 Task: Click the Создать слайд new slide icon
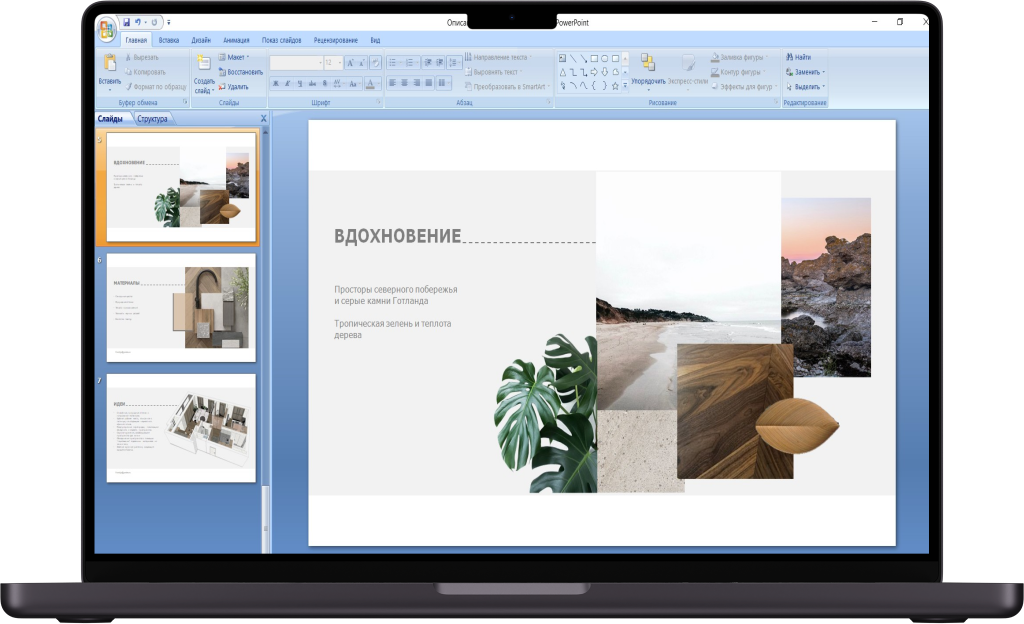(x=204, y=63)
